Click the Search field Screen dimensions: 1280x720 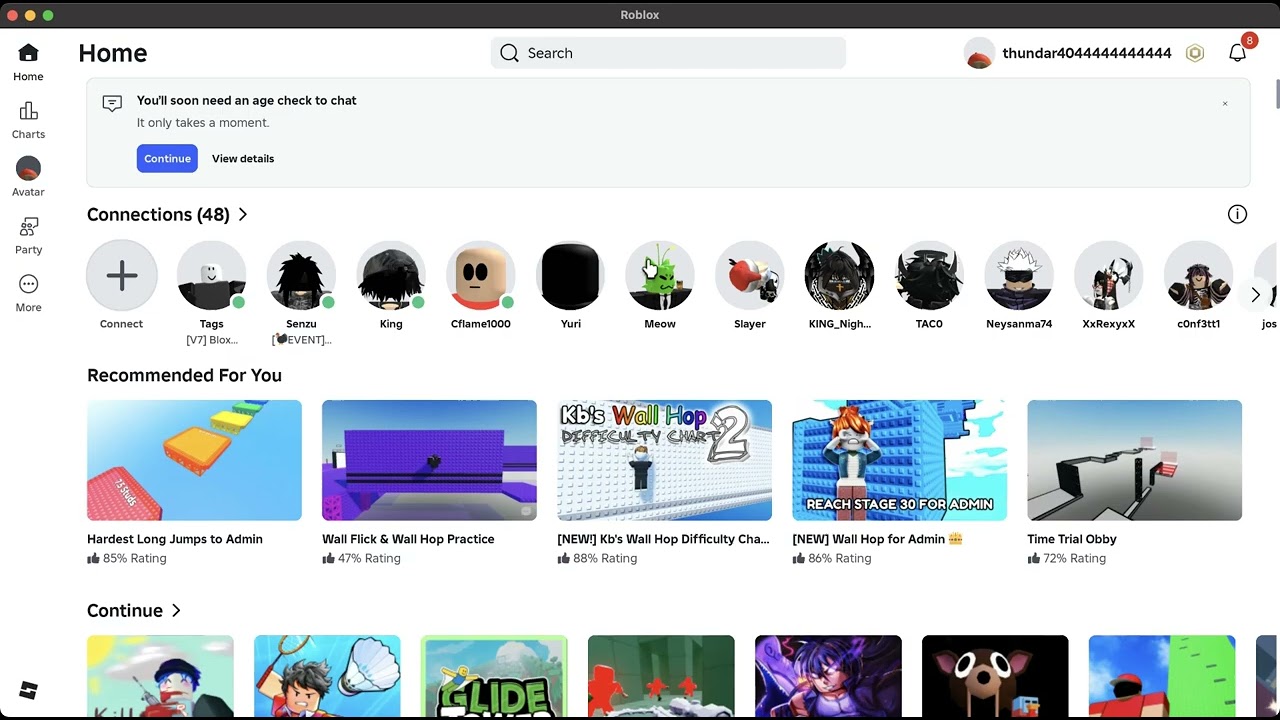coord(668,53)
